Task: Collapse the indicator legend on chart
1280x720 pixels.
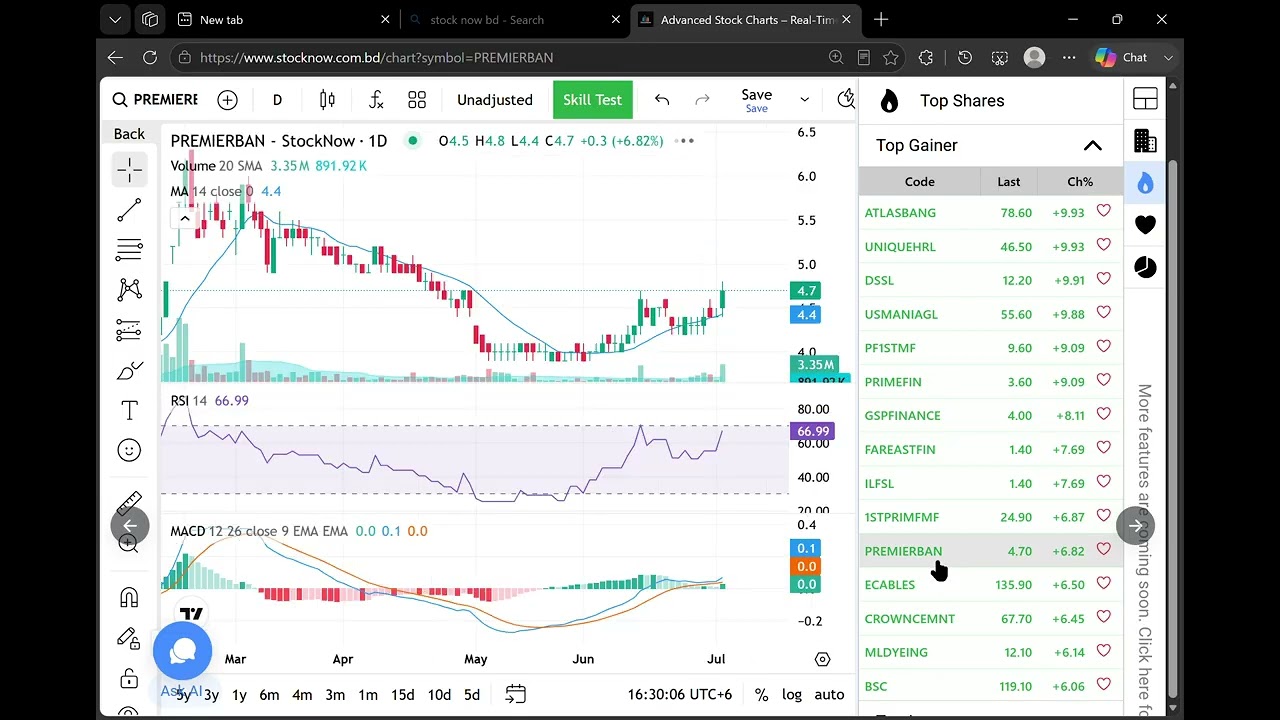Action: pos(184,218)
